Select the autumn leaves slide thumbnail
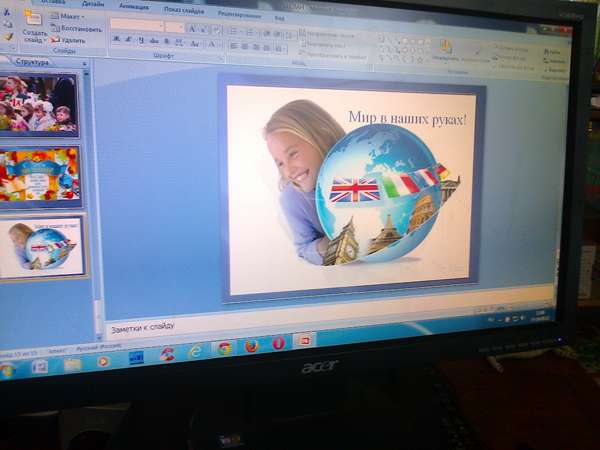Image resolution: width=600 pixels, height=450 pixels. click(x=39, y=175)
